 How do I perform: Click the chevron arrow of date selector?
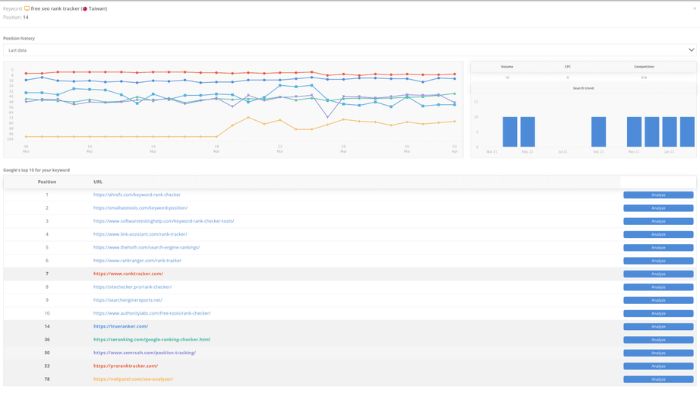[x=691, y=50]
